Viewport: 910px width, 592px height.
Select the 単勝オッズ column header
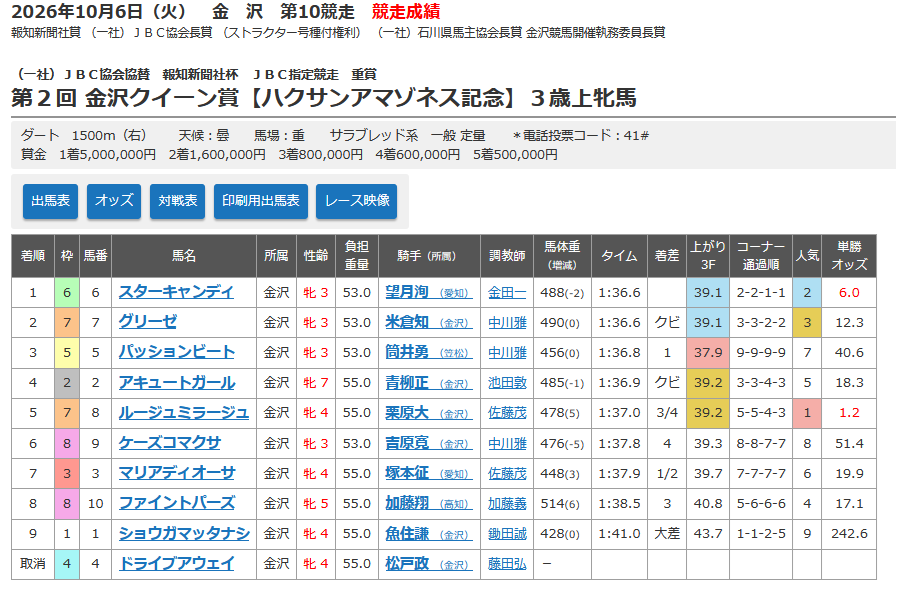pyautogui.click(x=848, y=256)
